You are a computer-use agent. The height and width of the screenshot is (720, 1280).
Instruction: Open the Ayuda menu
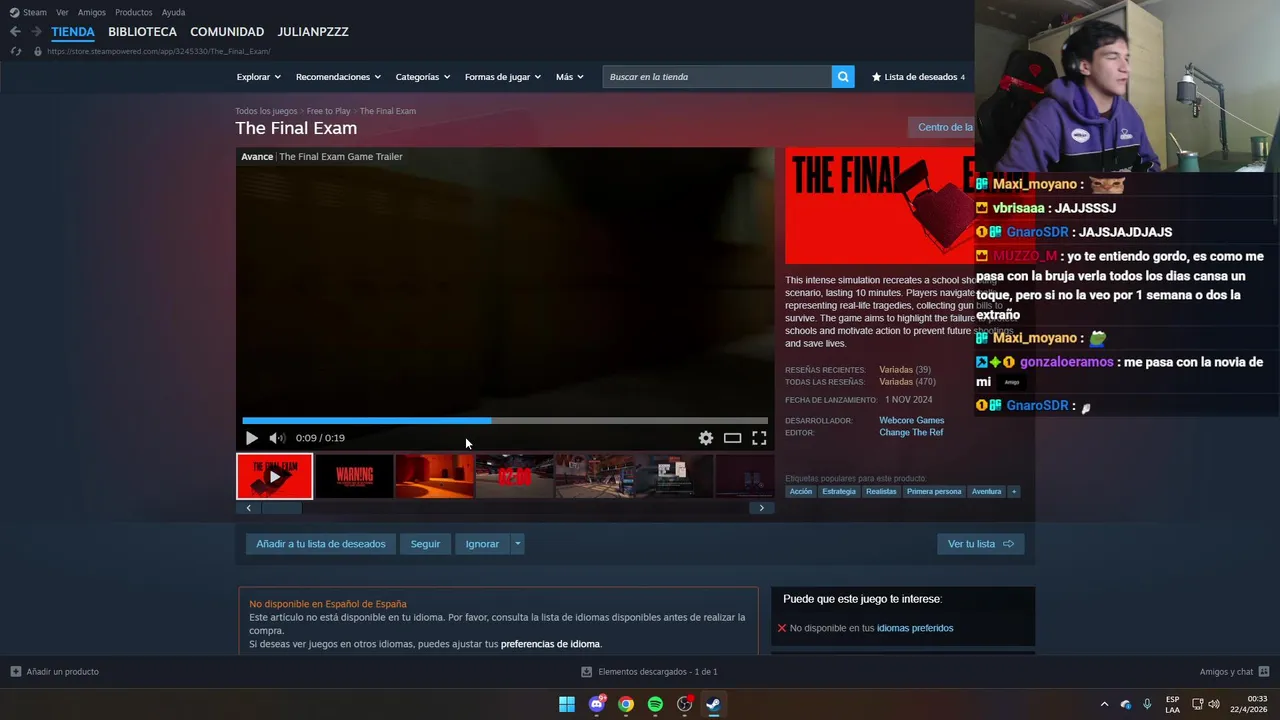coord(173,12)
